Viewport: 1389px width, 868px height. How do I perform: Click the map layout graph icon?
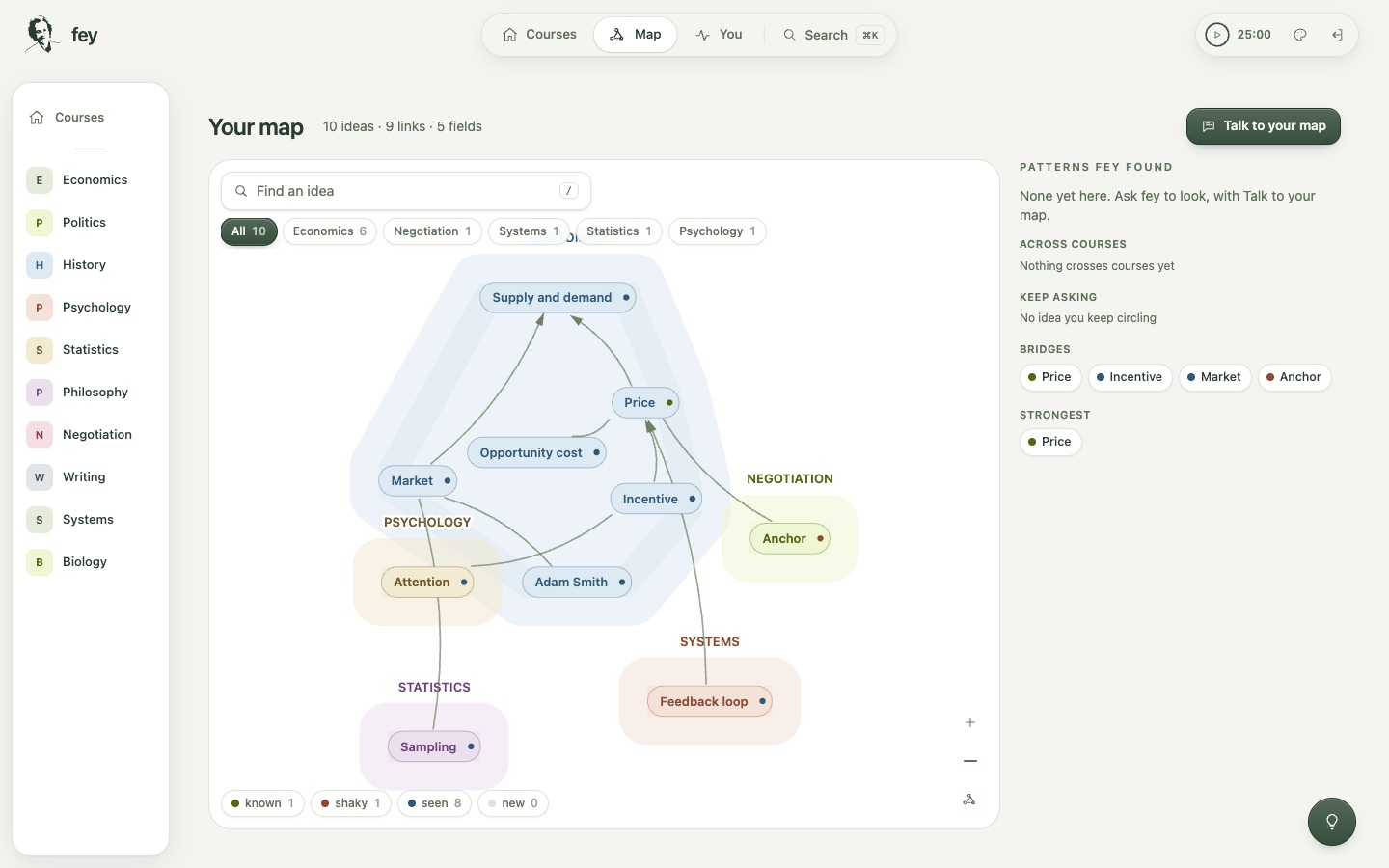pyautogui.click(x=969, y=800)
